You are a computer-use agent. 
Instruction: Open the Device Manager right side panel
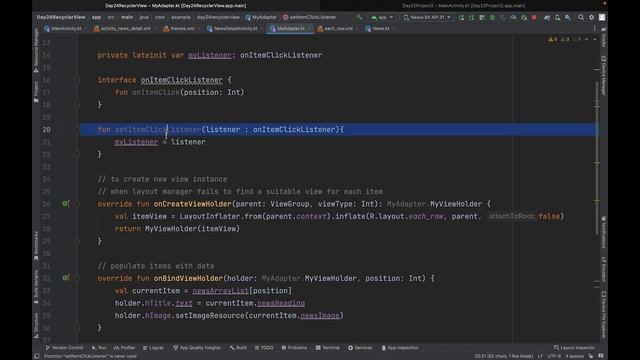[603, 76]
